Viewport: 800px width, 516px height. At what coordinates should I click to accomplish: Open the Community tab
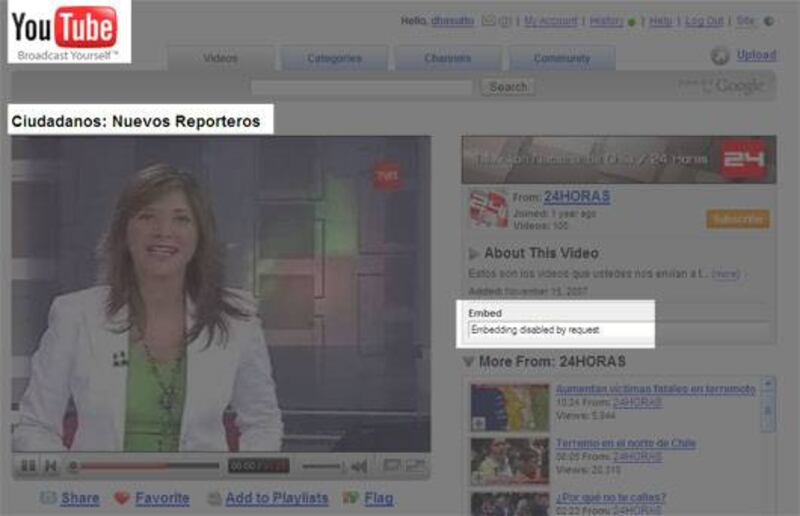(561, 58)
